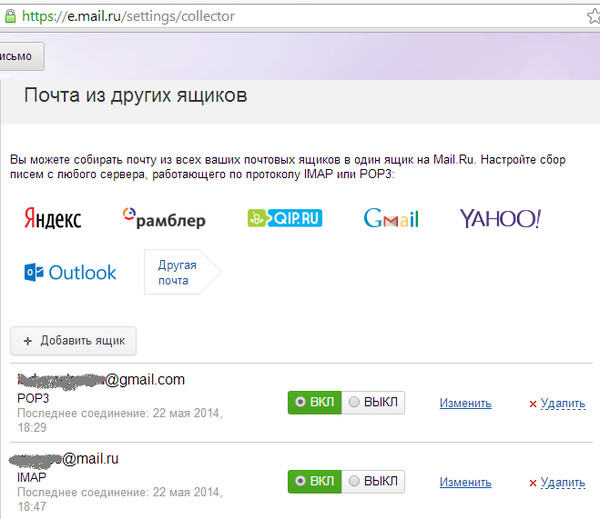Switch the mail.ru IMAP collector to ВЫКЛ
600x519 pixels.
click(x=373, y=481)
